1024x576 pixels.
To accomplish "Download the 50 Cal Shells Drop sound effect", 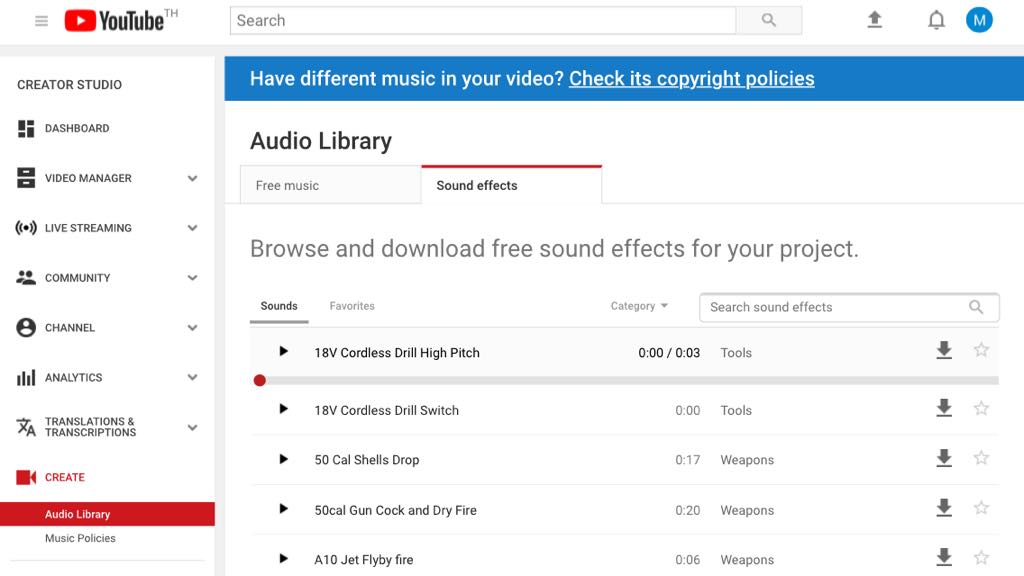I will [943, 458].
